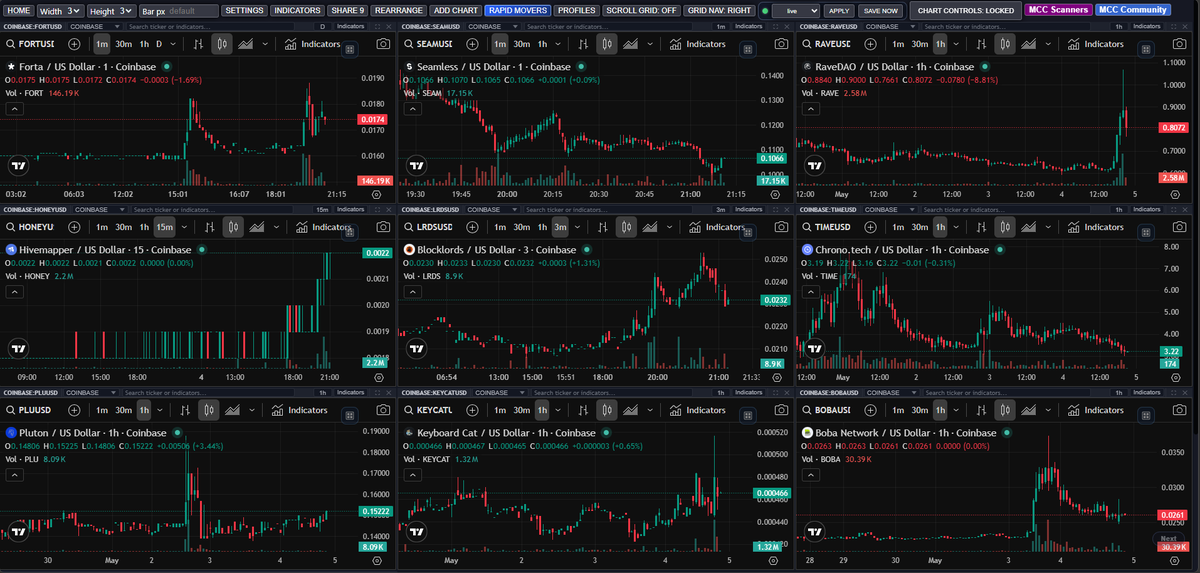Open MCC Community
The image size is (1200, 573).
point(1131,10)
